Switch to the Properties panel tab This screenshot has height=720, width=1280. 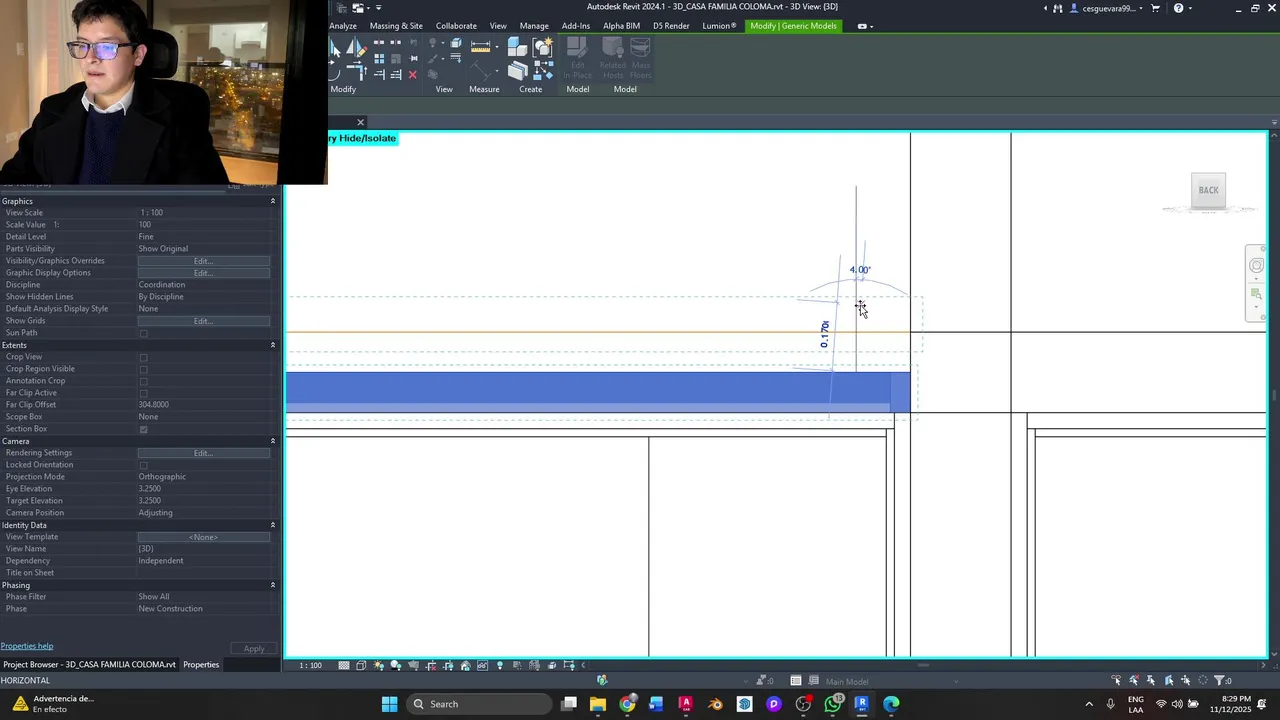coord(201,664)
